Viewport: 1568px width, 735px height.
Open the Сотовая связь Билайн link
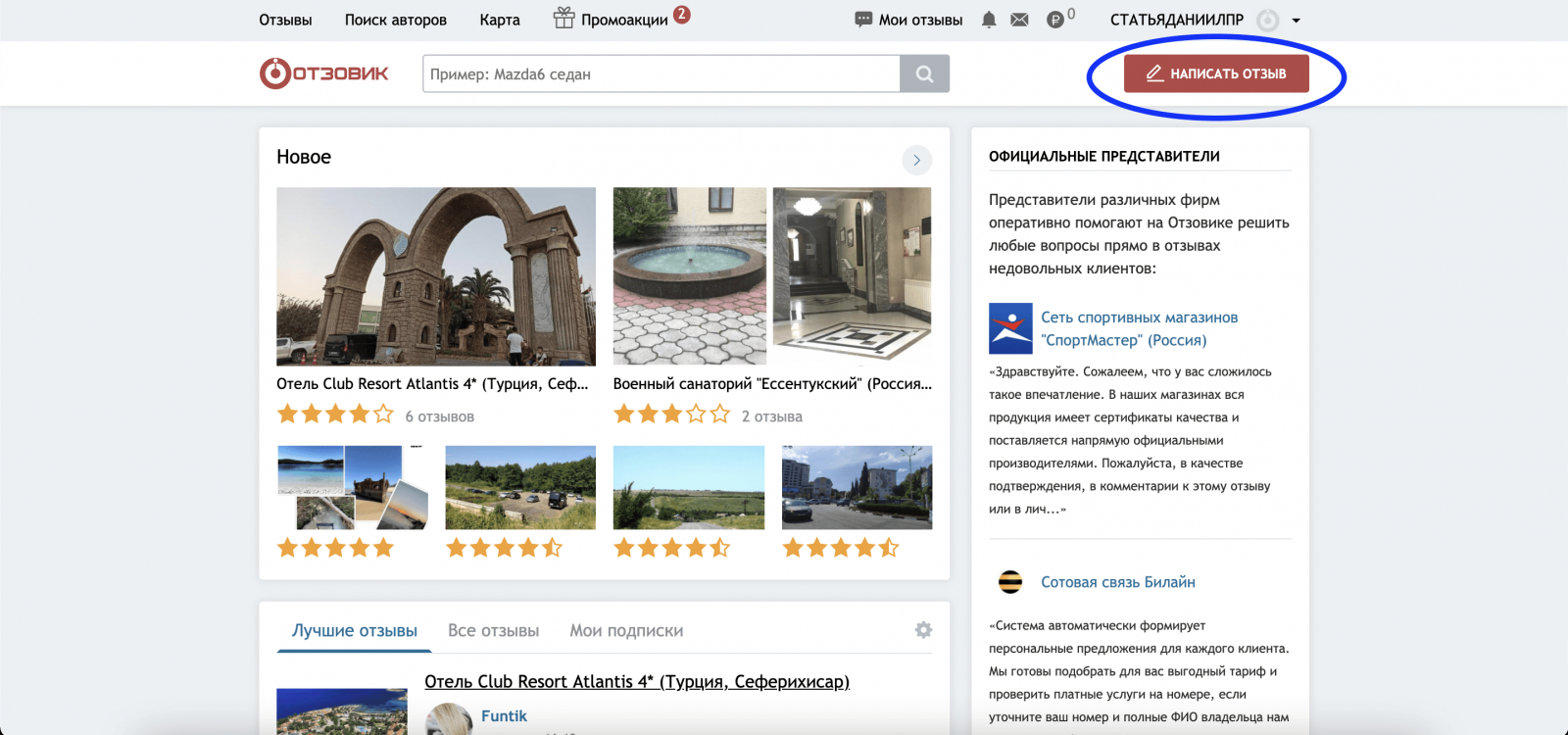(1117, 582)
